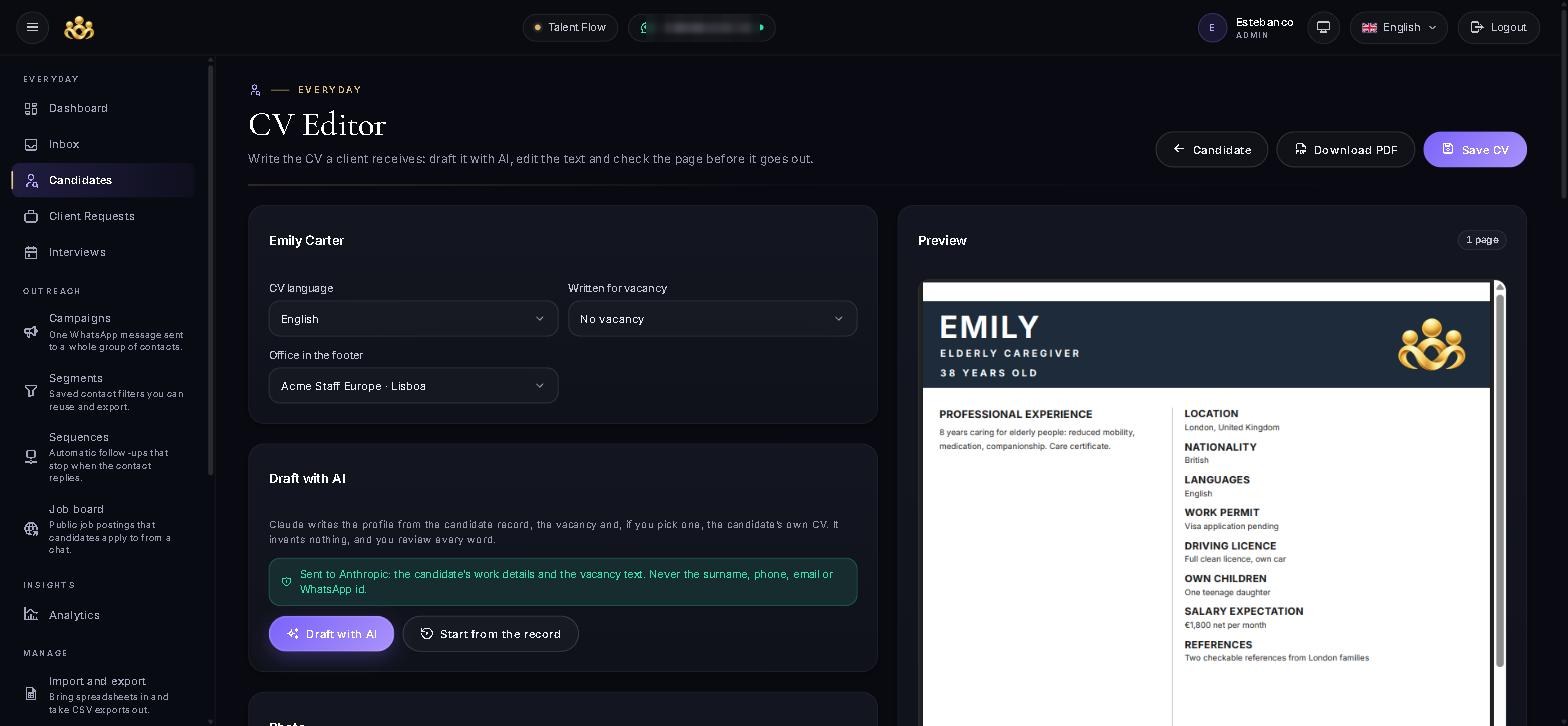Click the candidate icon above CV Editor title

(x=255, y=90)
